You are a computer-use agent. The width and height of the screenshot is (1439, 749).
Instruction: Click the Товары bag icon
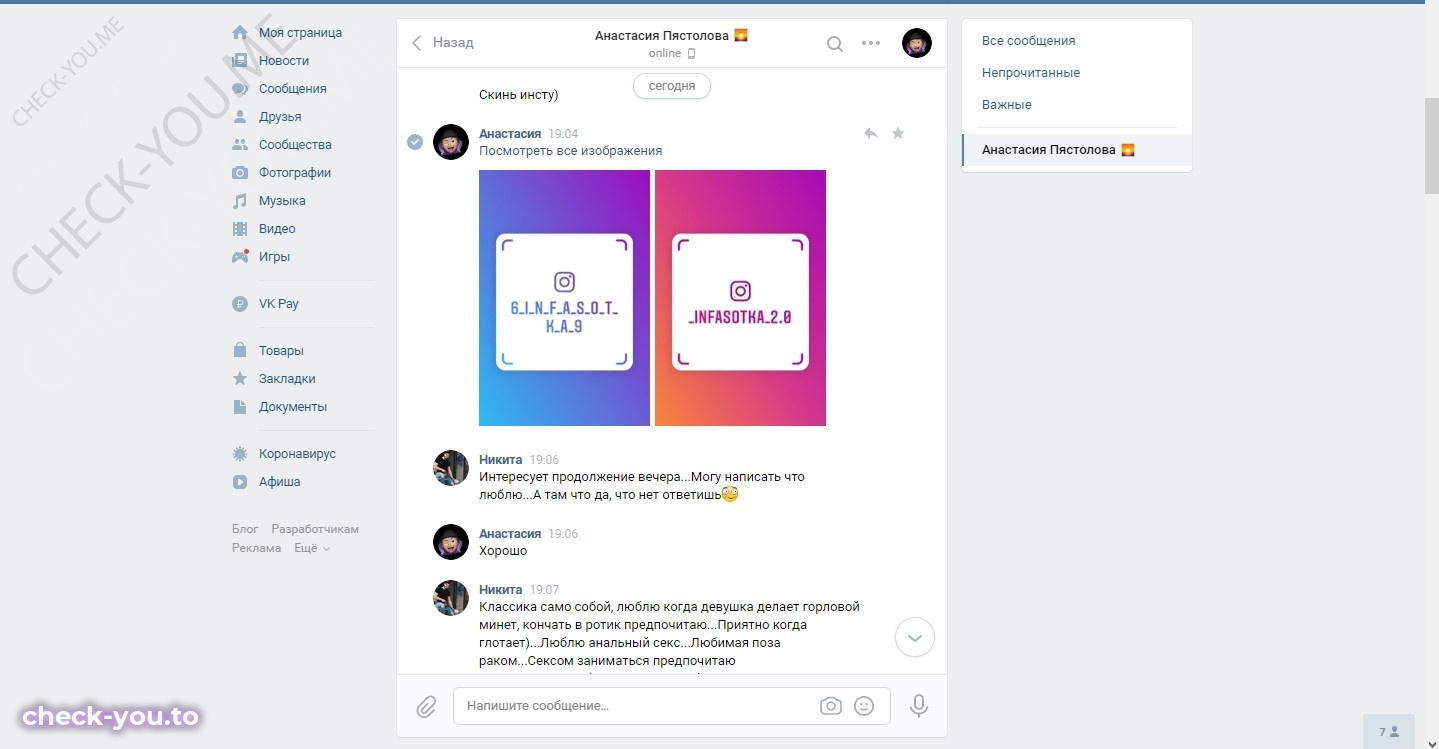click(x=240, y=351)
